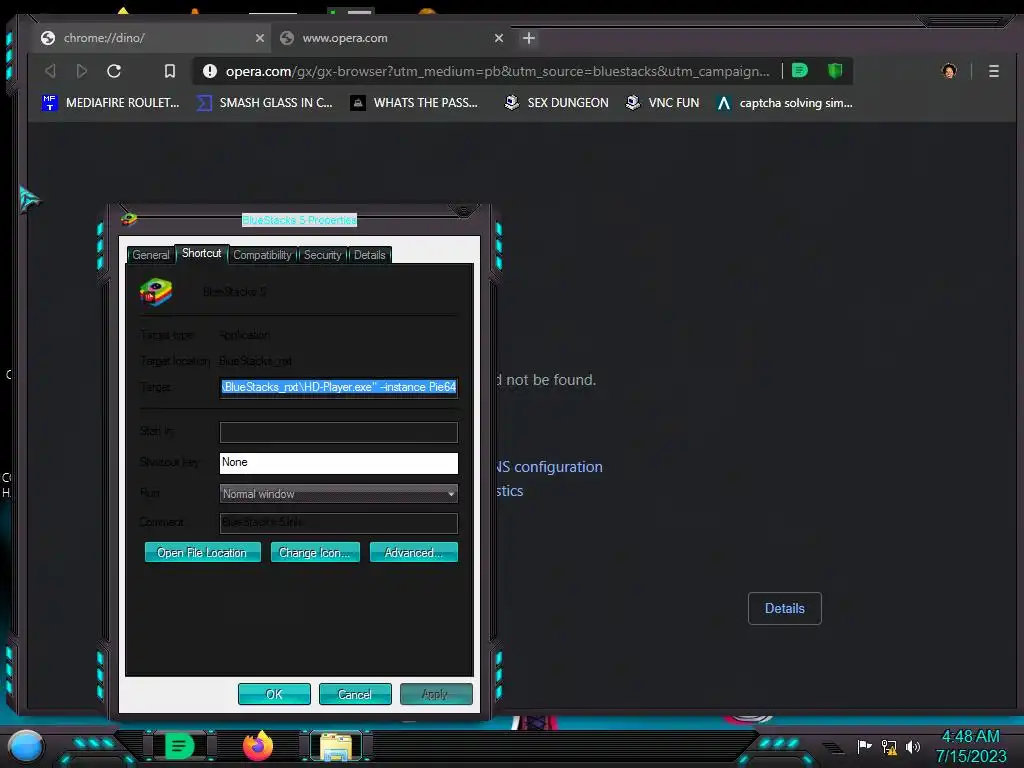Select the Shortcut tab in Properties
This screenshot has height=768, width=1024.
(x=201, y=253)
